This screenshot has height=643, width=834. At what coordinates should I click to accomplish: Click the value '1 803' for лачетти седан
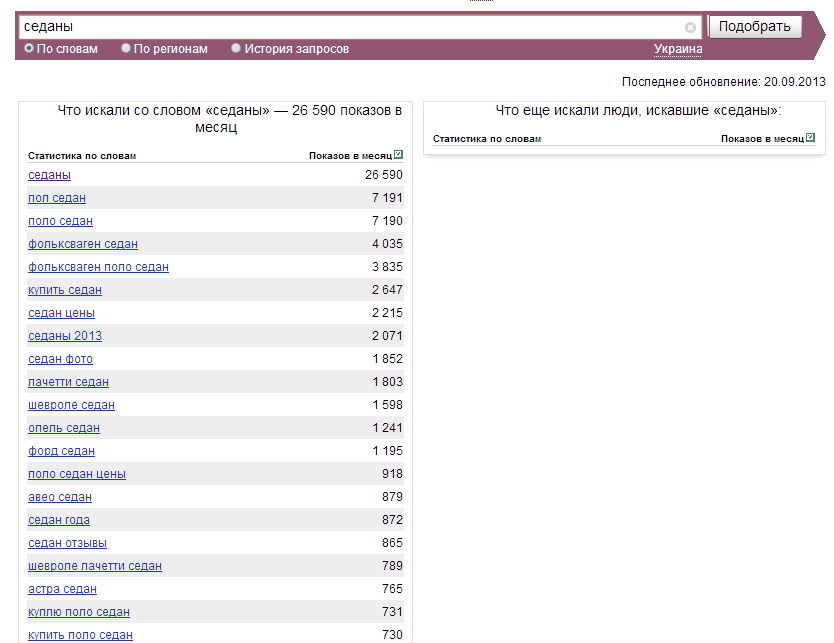(388, 382)
